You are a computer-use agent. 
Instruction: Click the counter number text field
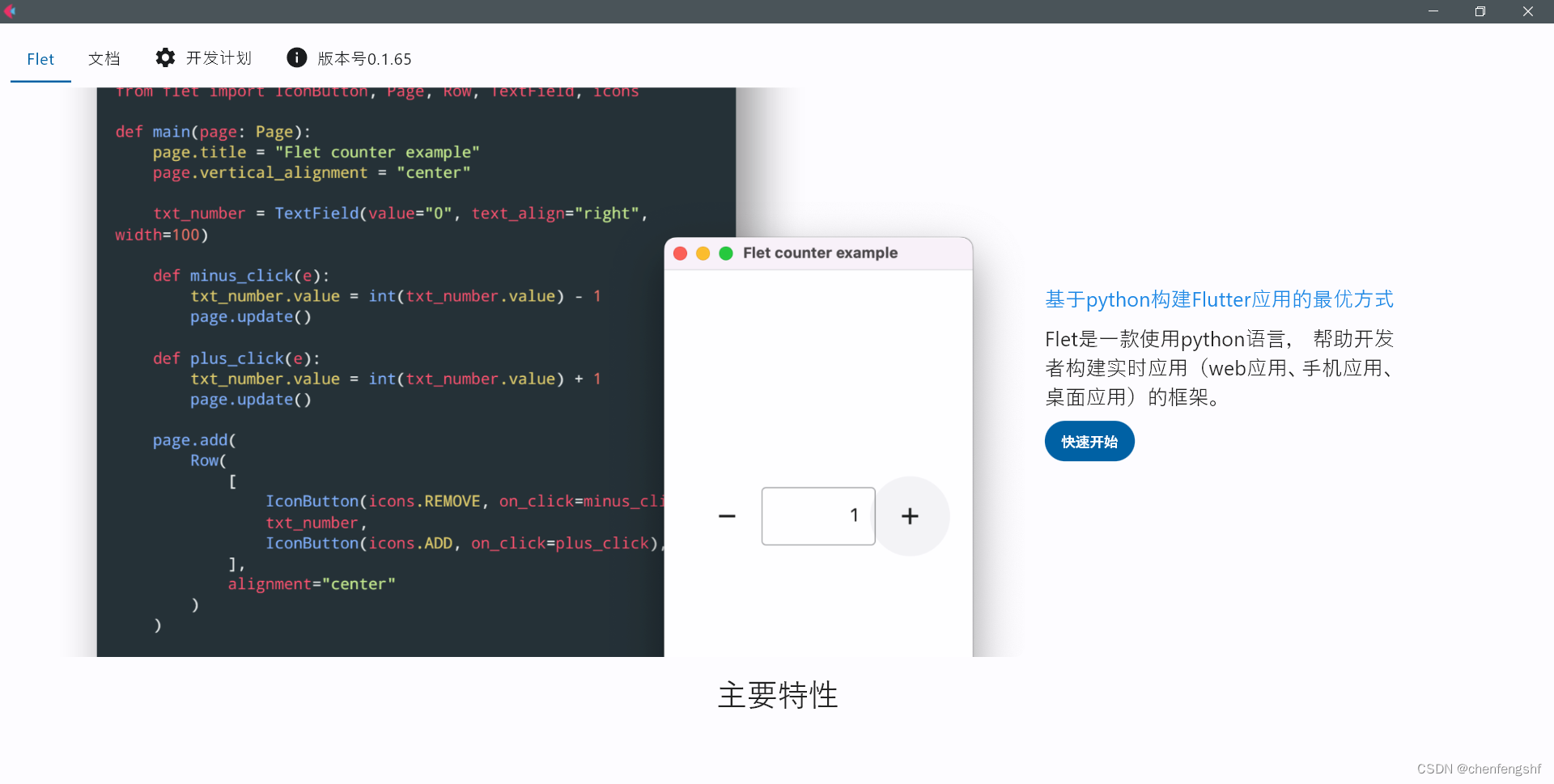pyautogui.click(x=818, y=516)
